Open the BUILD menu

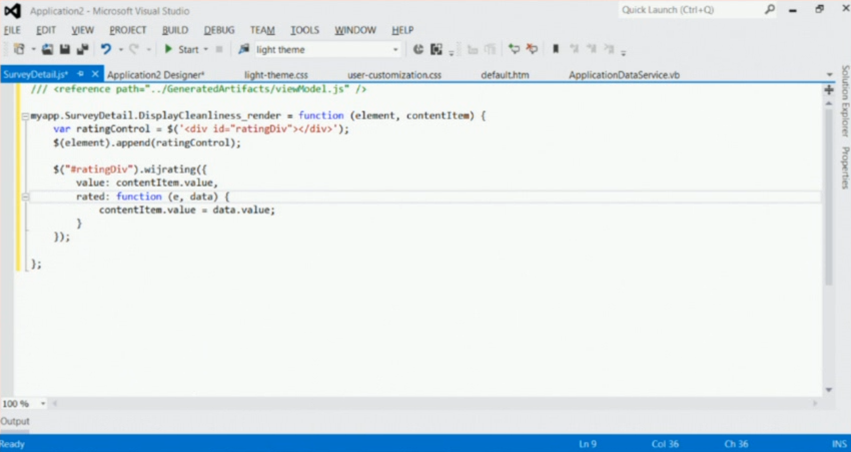175,30
